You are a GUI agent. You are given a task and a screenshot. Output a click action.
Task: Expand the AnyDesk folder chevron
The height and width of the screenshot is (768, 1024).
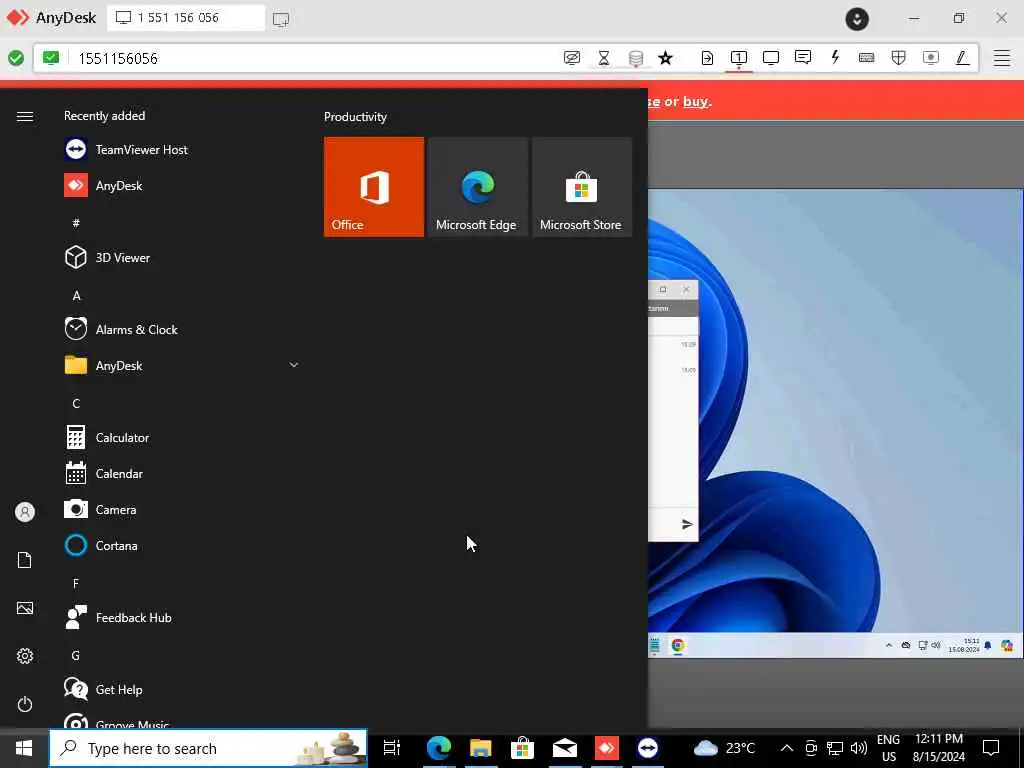(294, 365)
